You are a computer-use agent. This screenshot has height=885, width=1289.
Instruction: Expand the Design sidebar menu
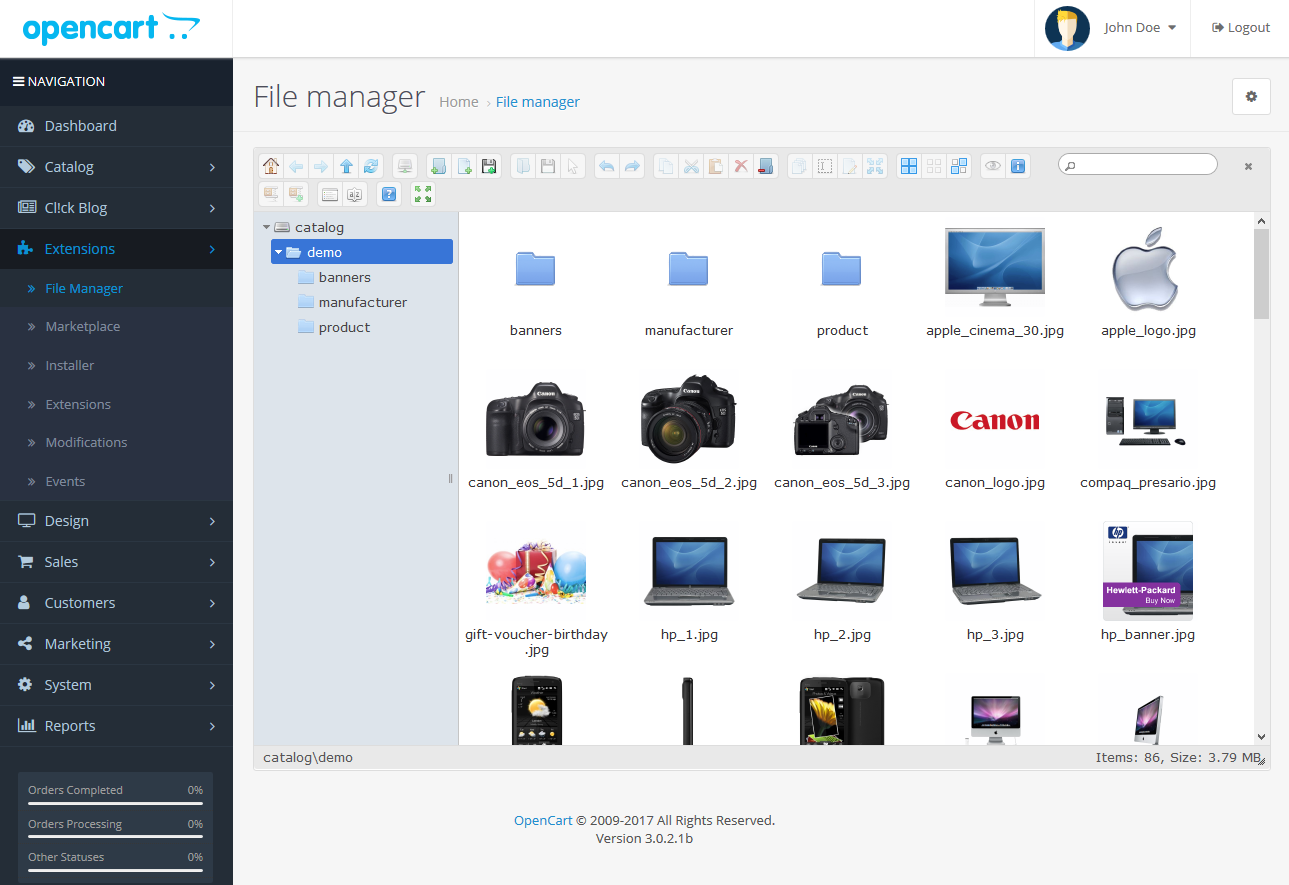[116, 521]
